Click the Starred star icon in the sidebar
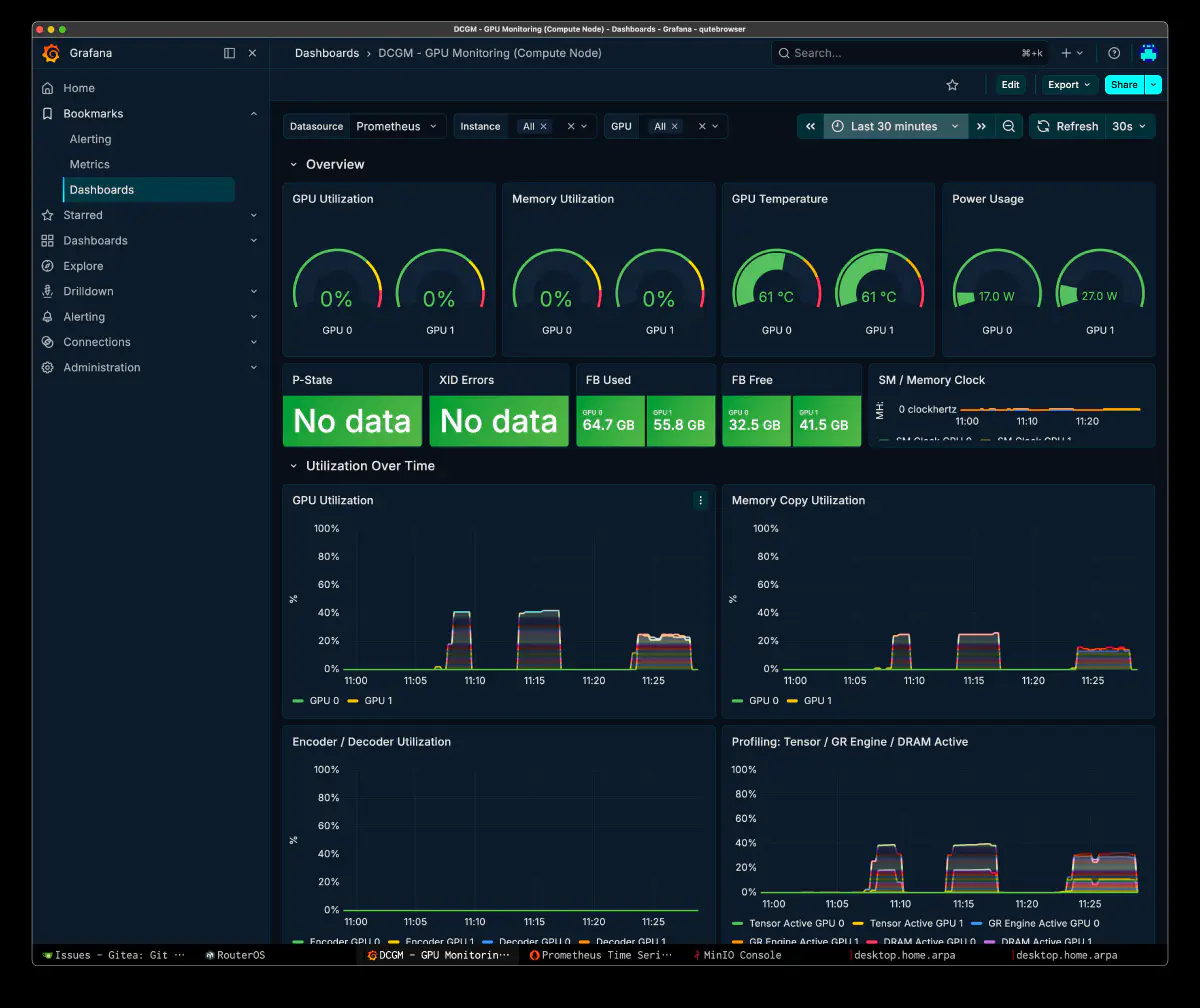 point(47,215)
